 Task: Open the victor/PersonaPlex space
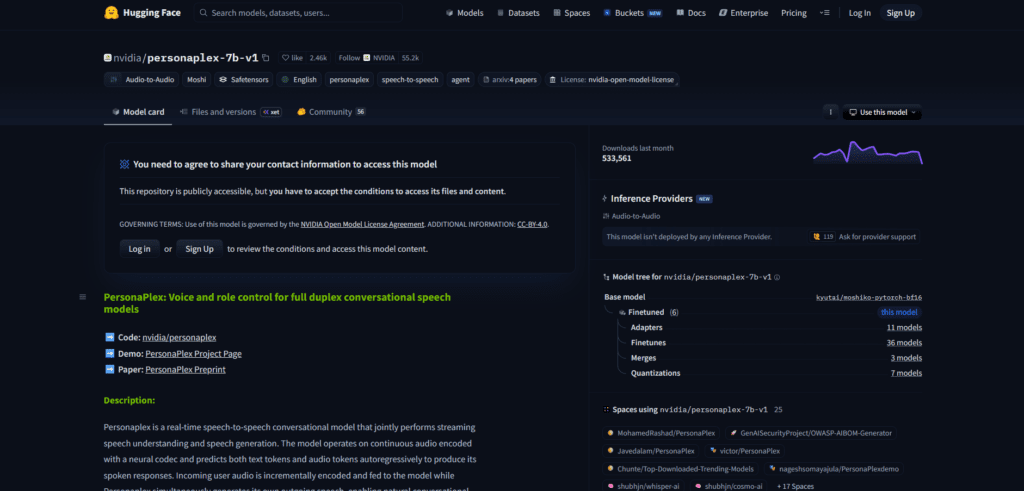[744, 451]
